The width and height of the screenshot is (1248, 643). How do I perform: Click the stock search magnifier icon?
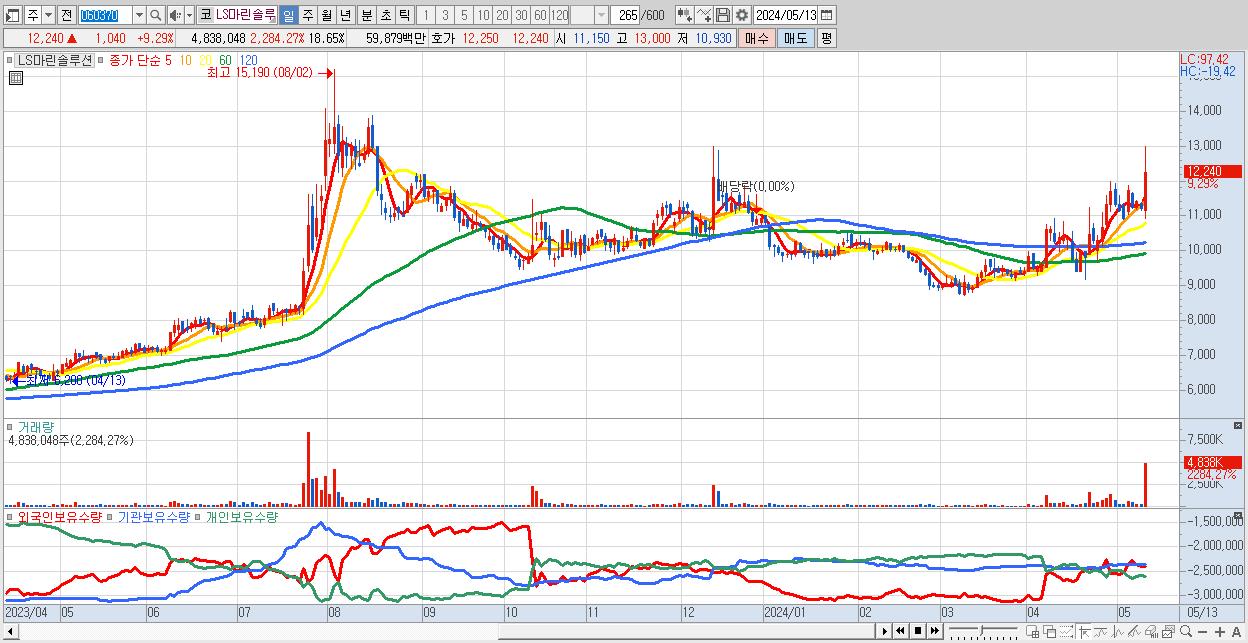pyautogui.click(x=156, y=16)
